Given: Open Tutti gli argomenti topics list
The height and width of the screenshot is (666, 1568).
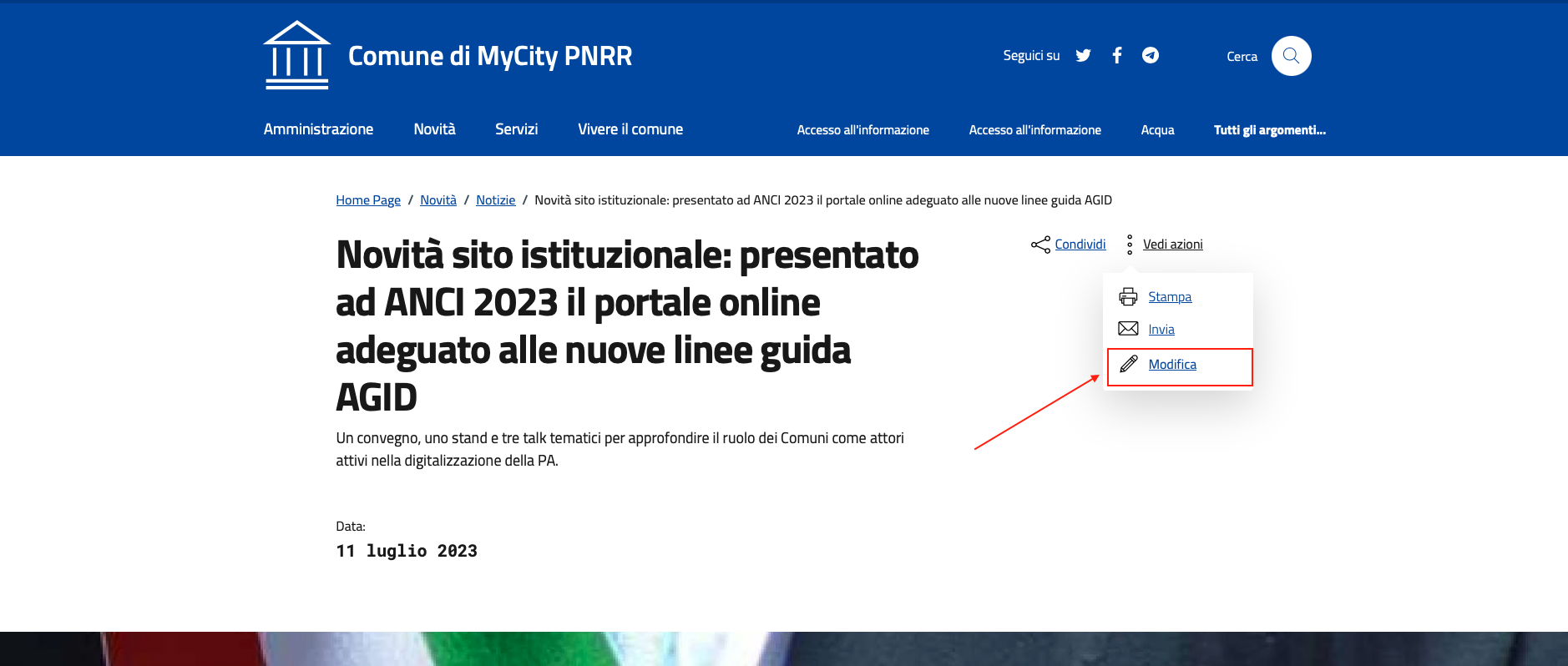Looking at the screenshot, I should [x=1269, y=130].
